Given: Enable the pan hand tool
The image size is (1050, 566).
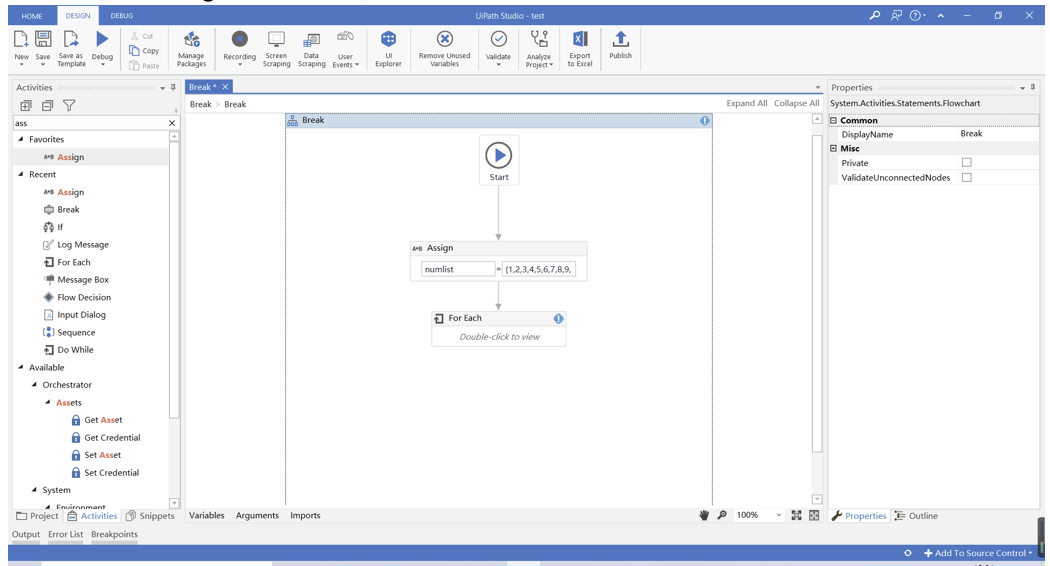Looking at the screenshot, I should (x=704, y=515).
